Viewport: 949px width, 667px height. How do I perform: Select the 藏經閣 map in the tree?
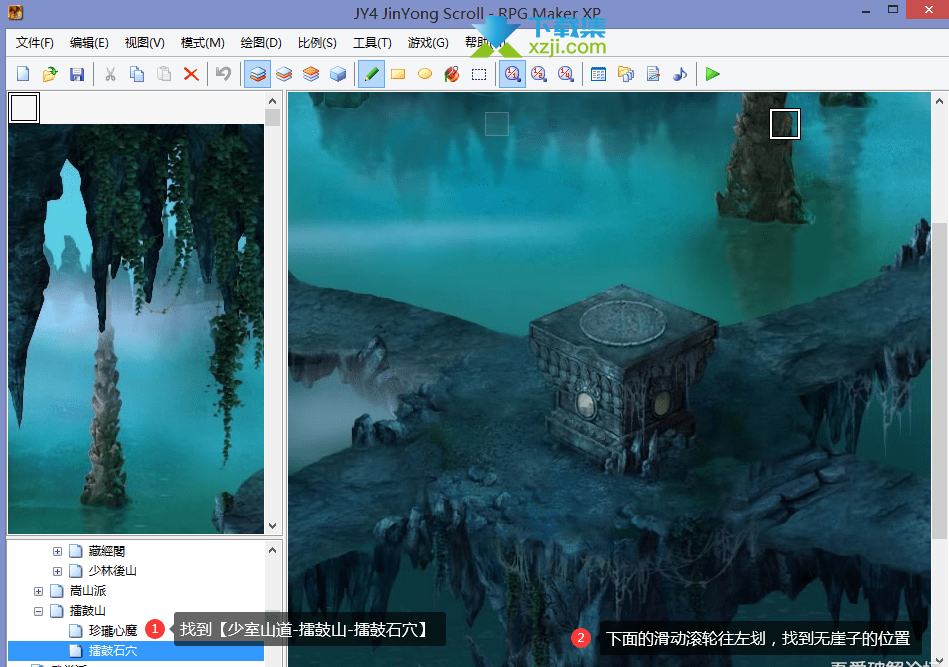pos(107,551)
